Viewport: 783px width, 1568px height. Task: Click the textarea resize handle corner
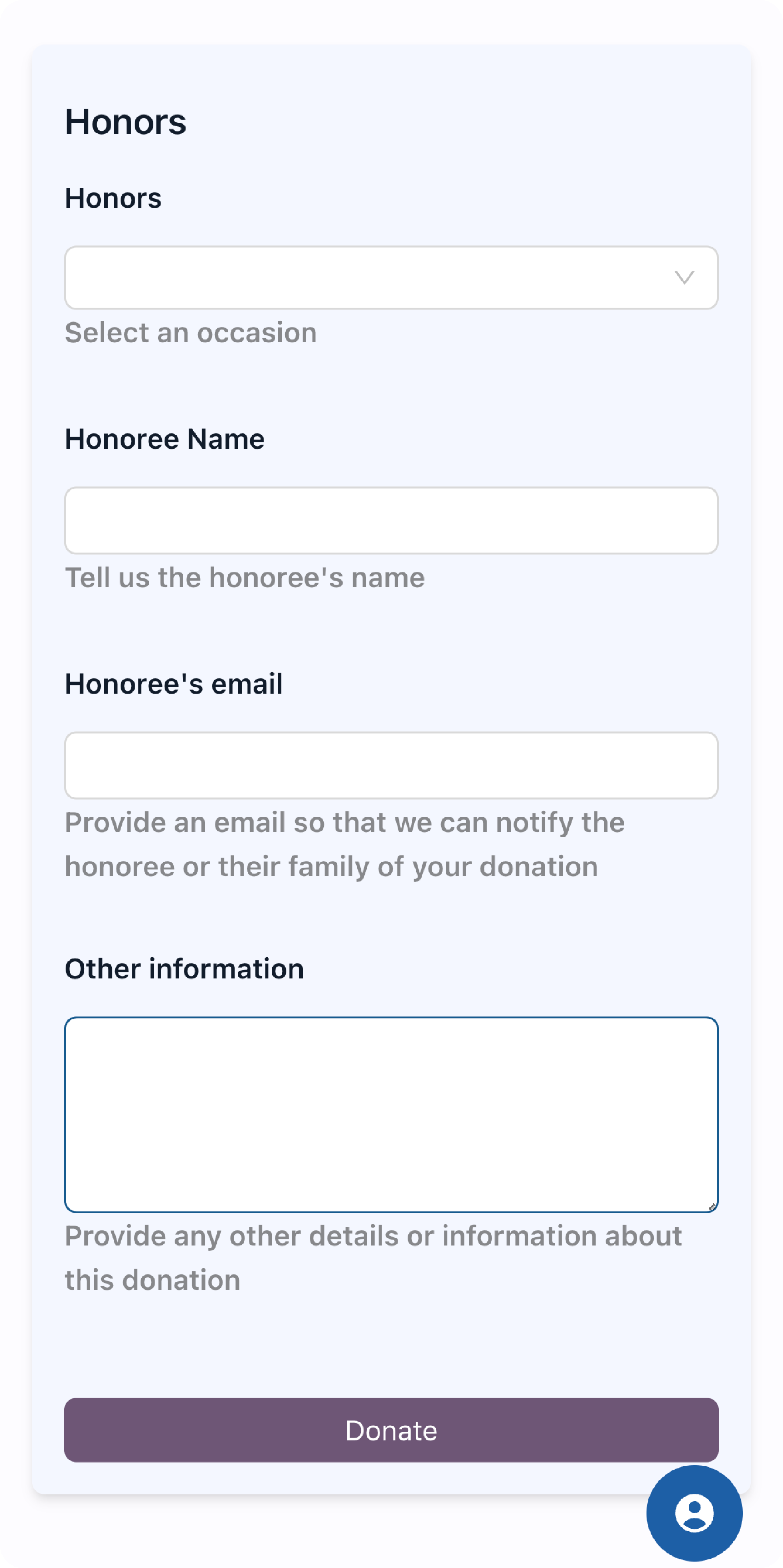(712, 1206)
